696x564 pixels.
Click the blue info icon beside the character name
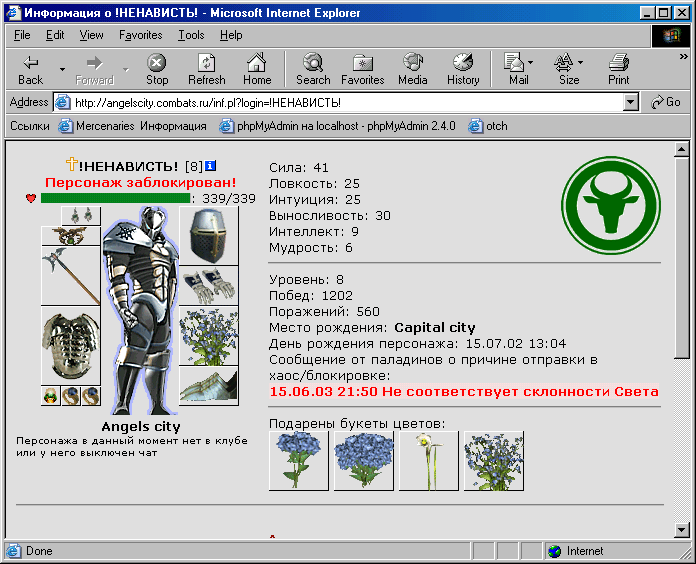[210, 166]
